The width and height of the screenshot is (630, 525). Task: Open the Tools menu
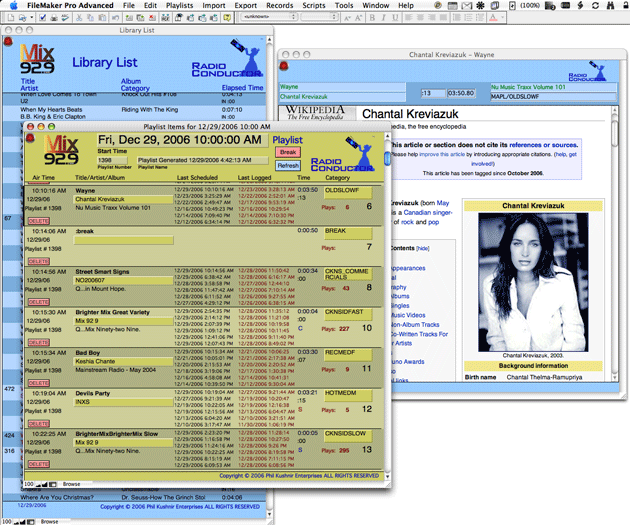click(x=344, y=5)
